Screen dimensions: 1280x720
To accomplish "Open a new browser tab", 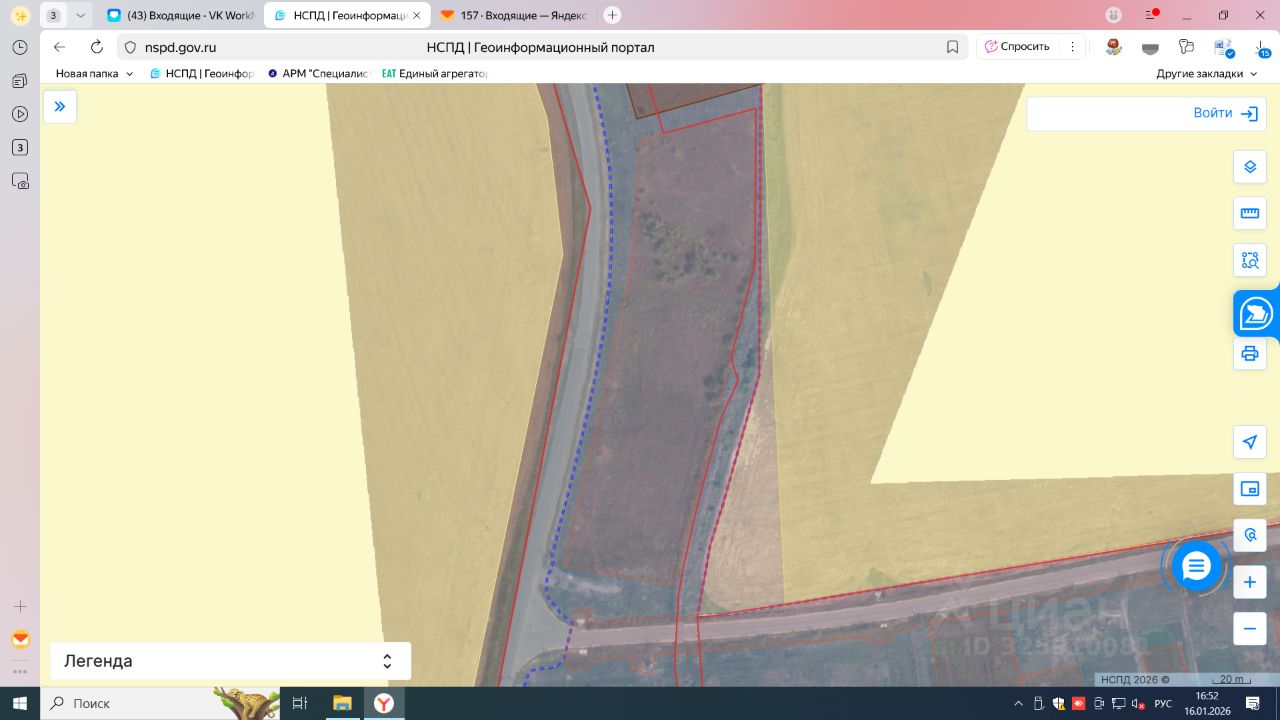I will click(x=613, y=15).
